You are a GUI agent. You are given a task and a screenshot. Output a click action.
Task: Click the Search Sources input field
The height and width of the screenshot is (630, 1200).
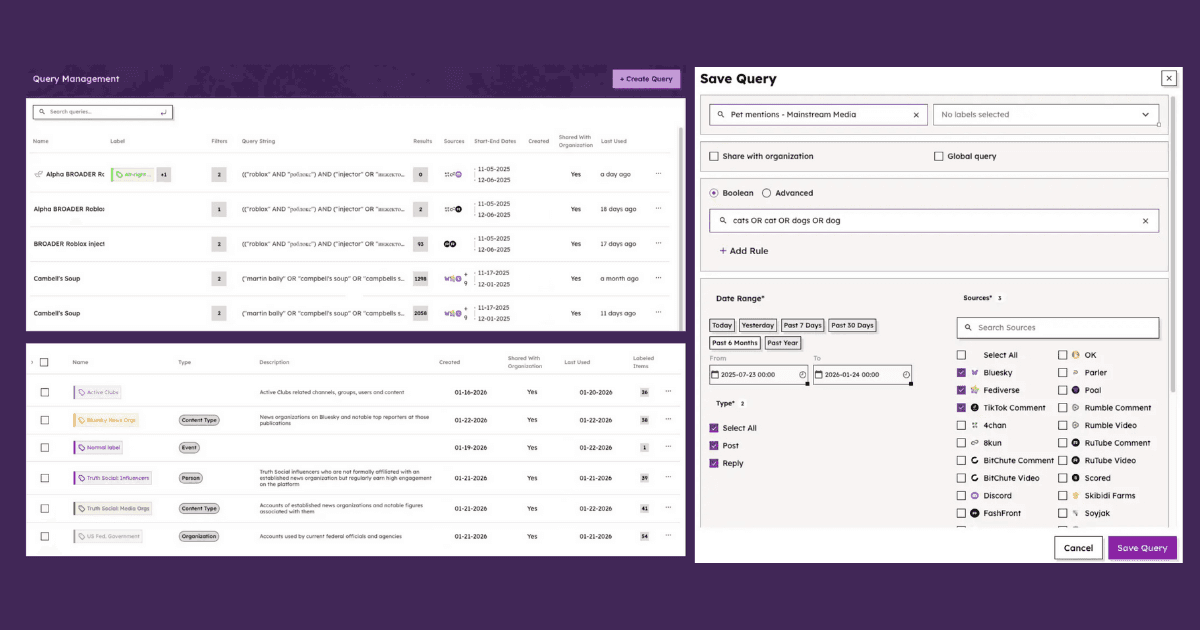coord(1058,328)
